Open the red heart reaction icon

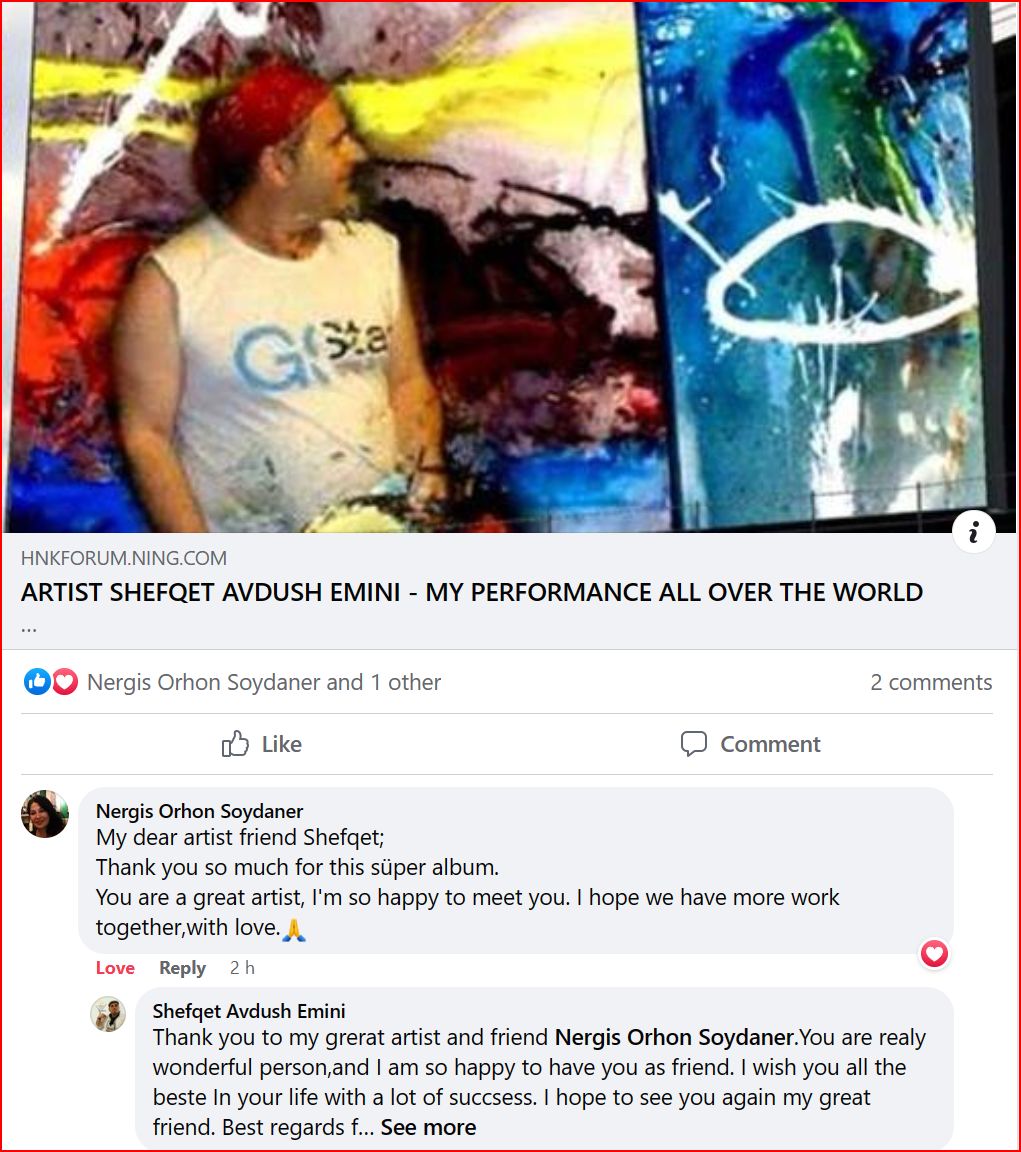(65, 682)
